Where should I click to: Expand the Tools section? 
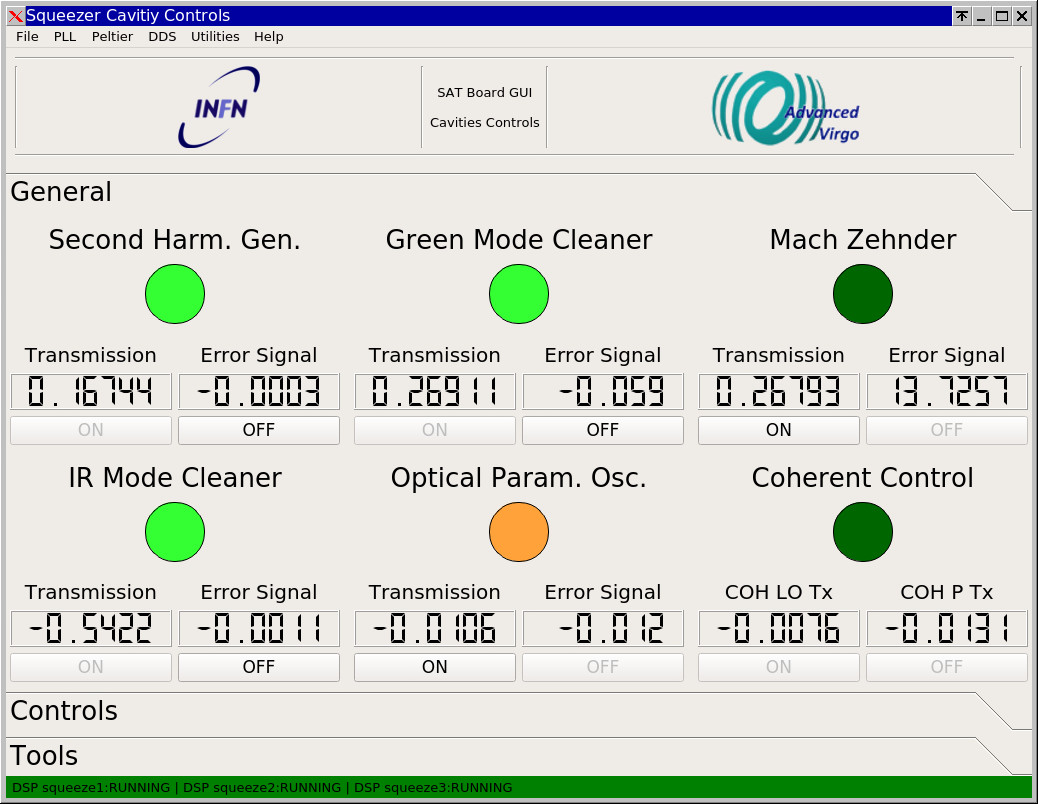pos(44,756)
